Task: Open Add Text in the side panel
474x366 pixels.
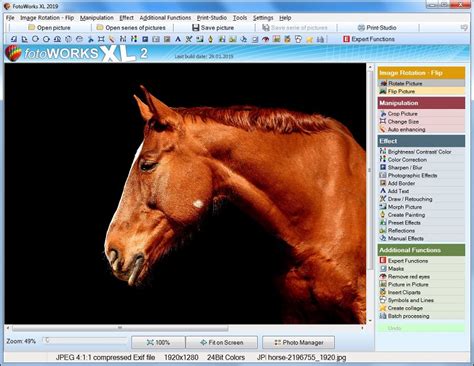Action: 421,191
